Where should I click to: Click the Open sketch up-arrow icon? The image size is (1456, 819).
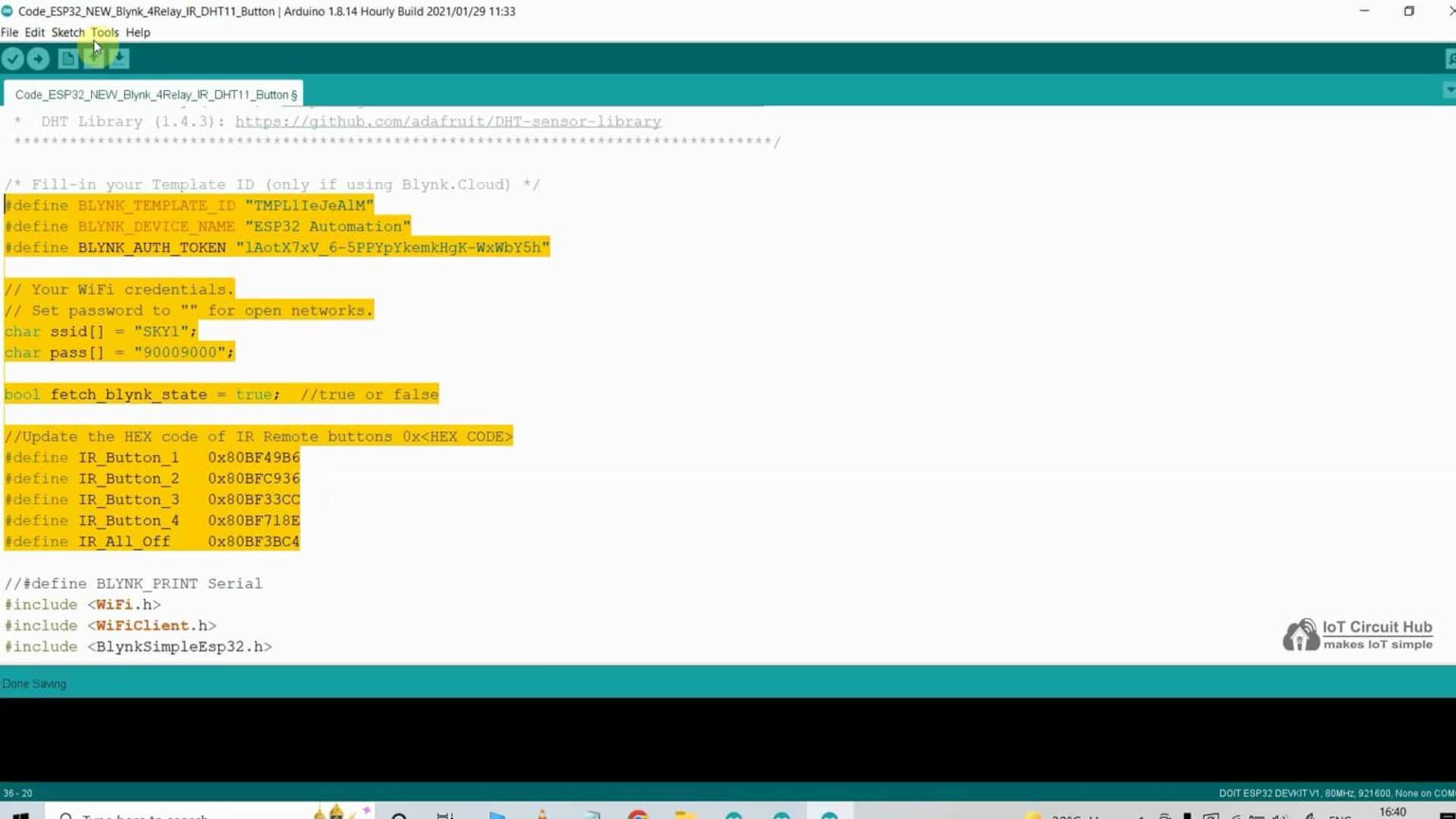point(93,59)
